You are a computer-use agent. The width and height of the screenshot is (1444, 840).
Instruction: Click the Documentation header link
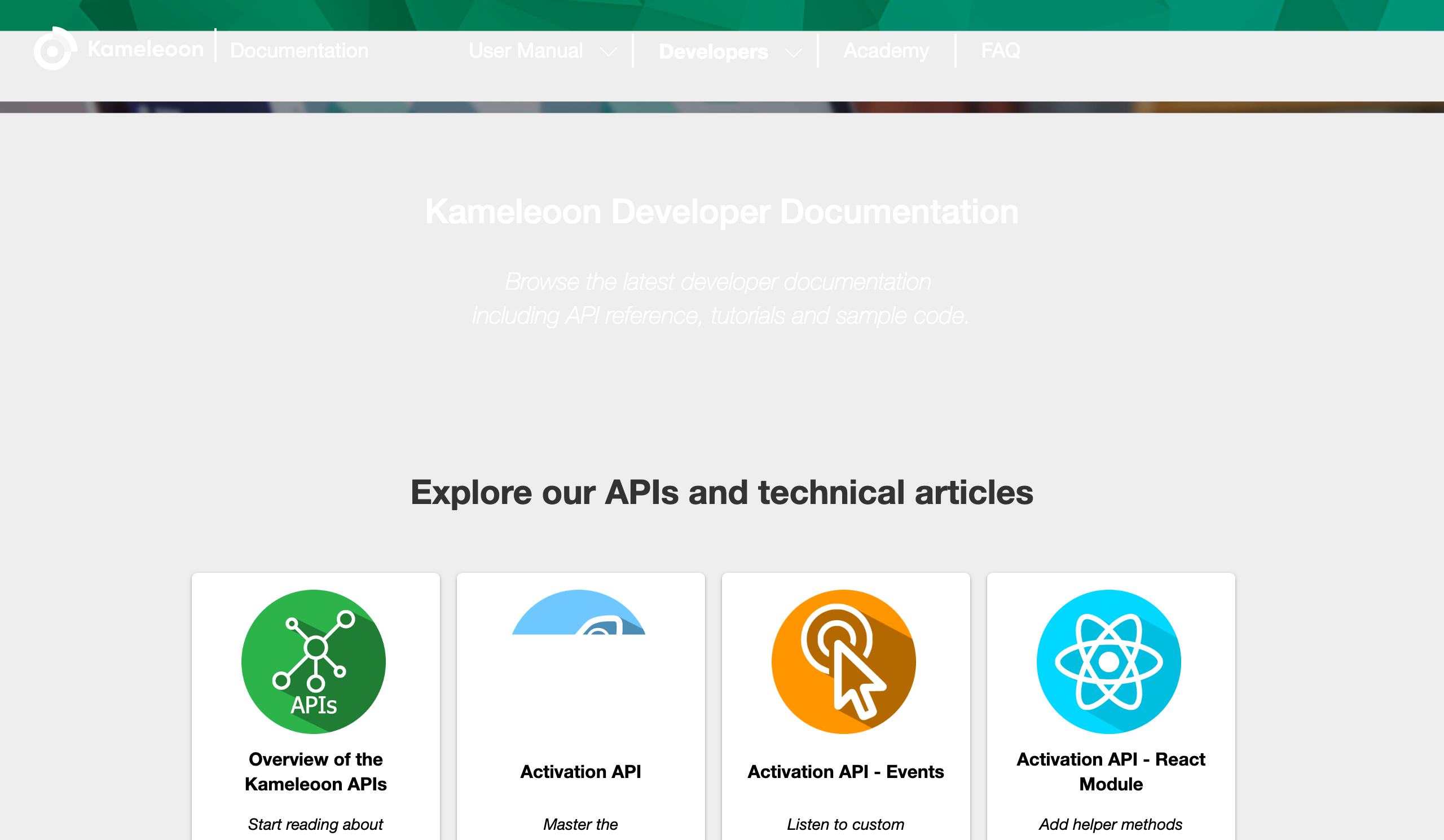click(299, 51)
